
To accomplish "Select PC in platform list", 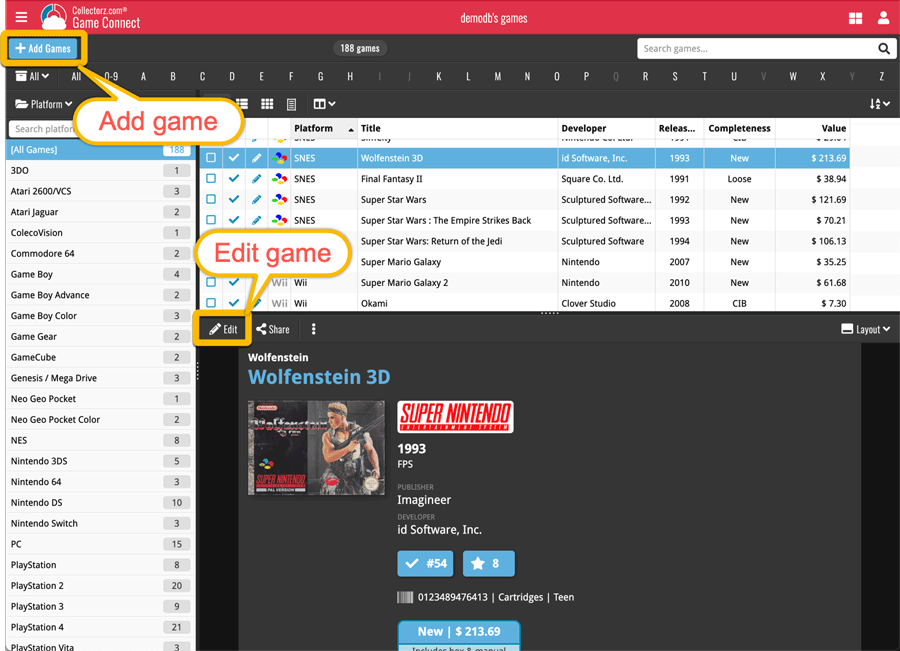I will point(100,544).
